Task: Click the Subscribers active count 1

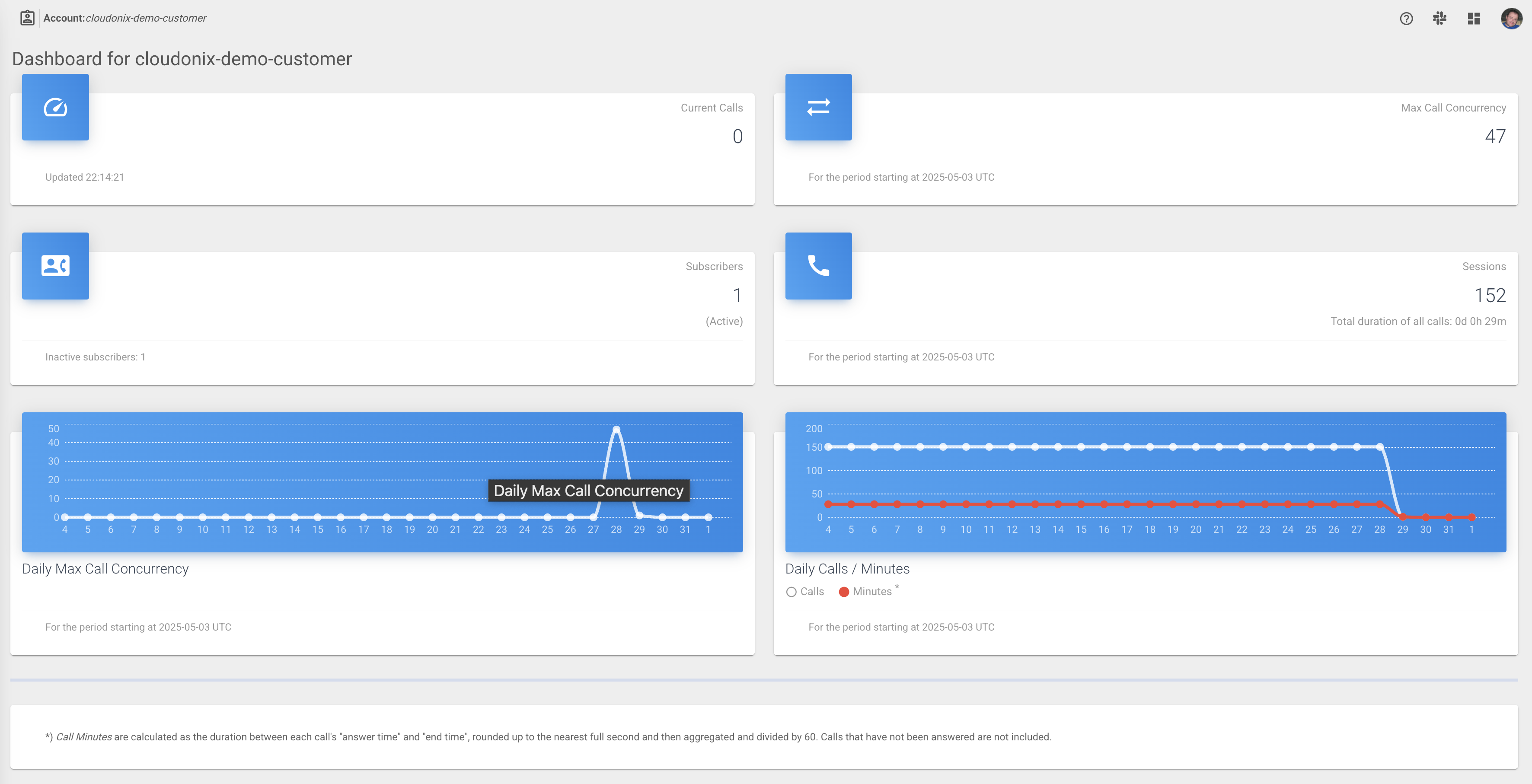Action: [737, 296]
